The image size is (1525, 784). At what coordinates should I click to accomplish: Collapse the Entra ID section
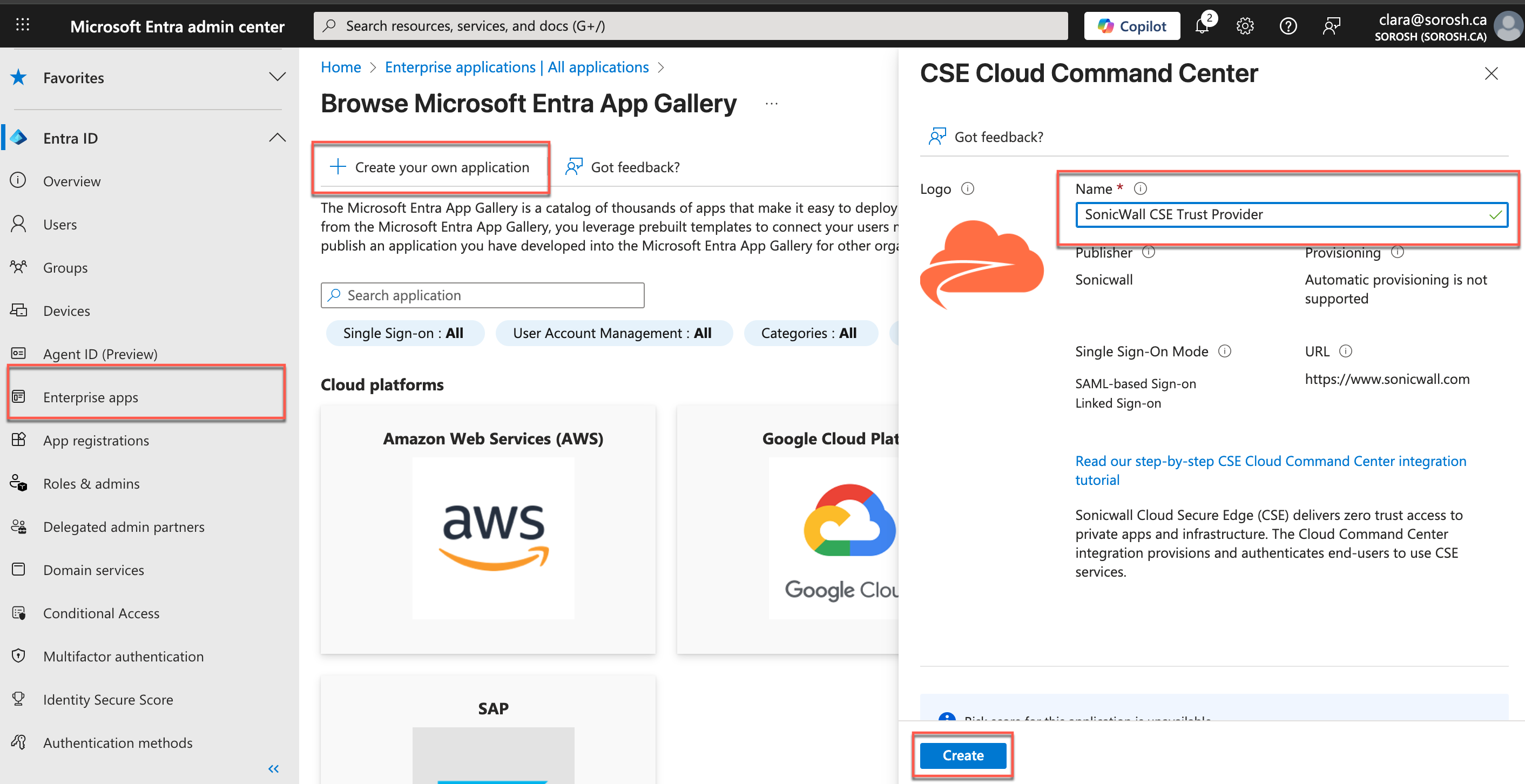pyautogui.click(x=277, y=137)
